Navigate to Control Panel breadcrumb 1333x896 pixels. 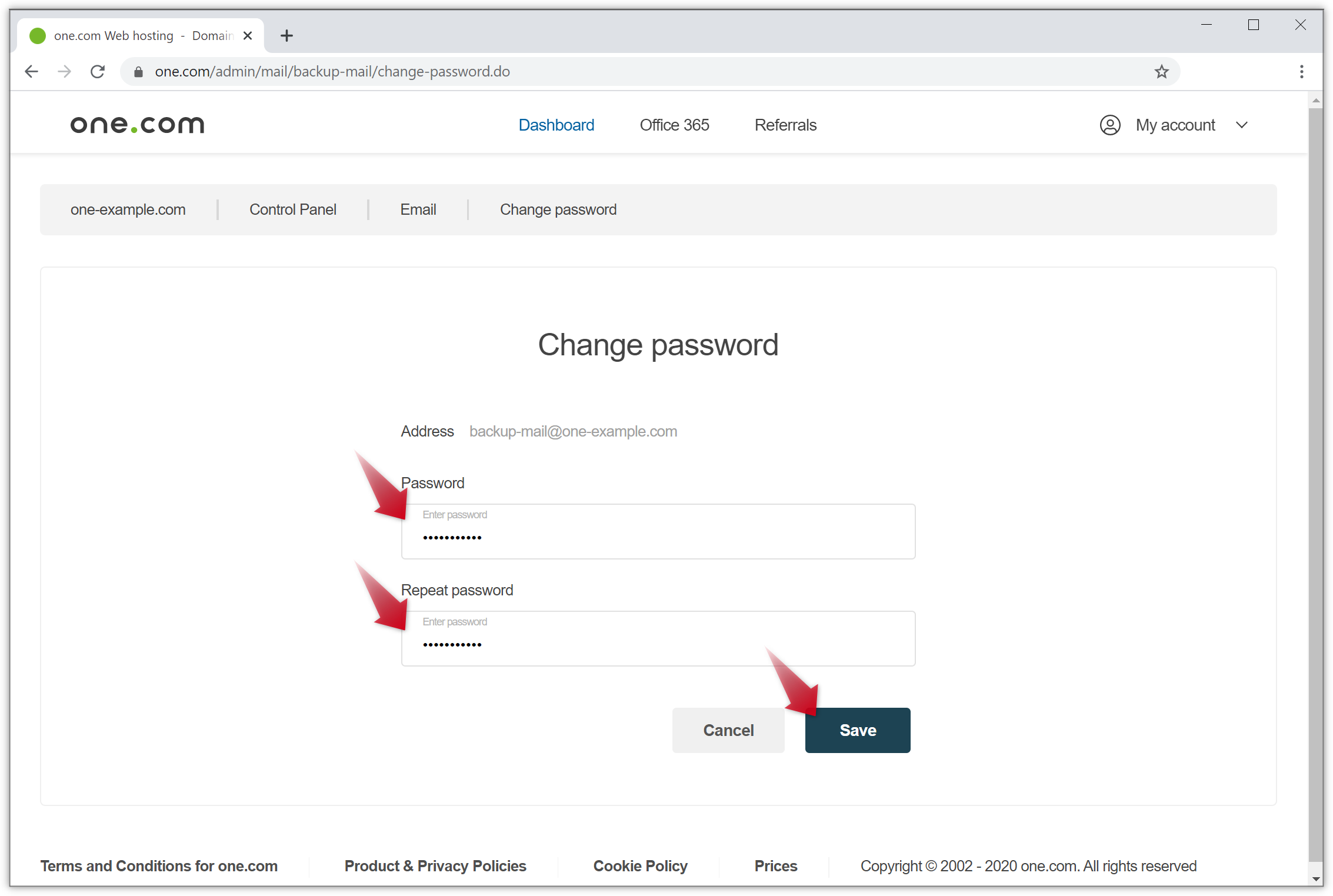coord(293,209)
